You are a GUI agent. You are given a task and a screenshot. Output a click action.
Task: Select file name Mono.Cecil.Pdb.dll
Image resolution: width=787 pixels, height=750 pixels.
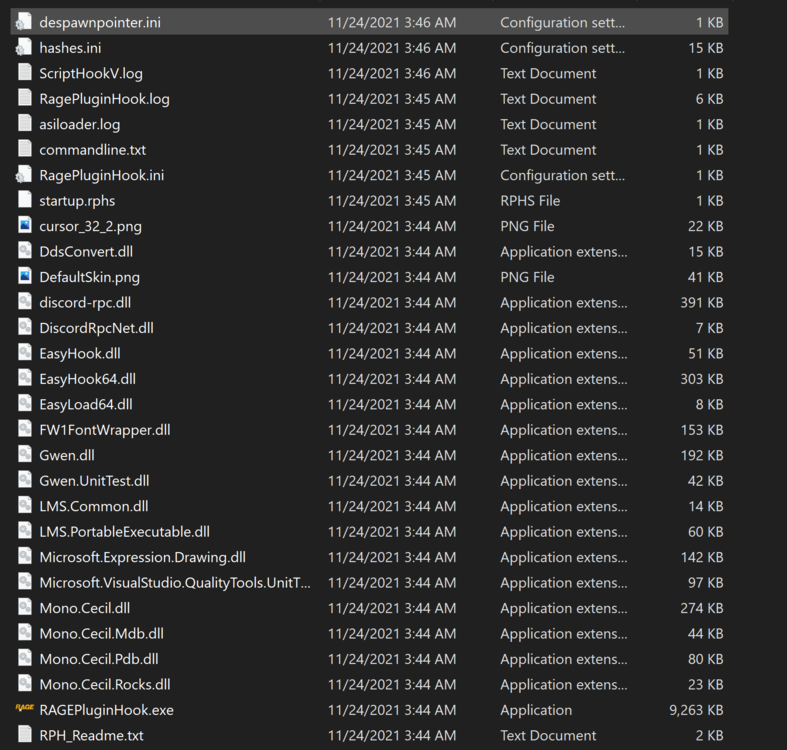pos(99,659)
